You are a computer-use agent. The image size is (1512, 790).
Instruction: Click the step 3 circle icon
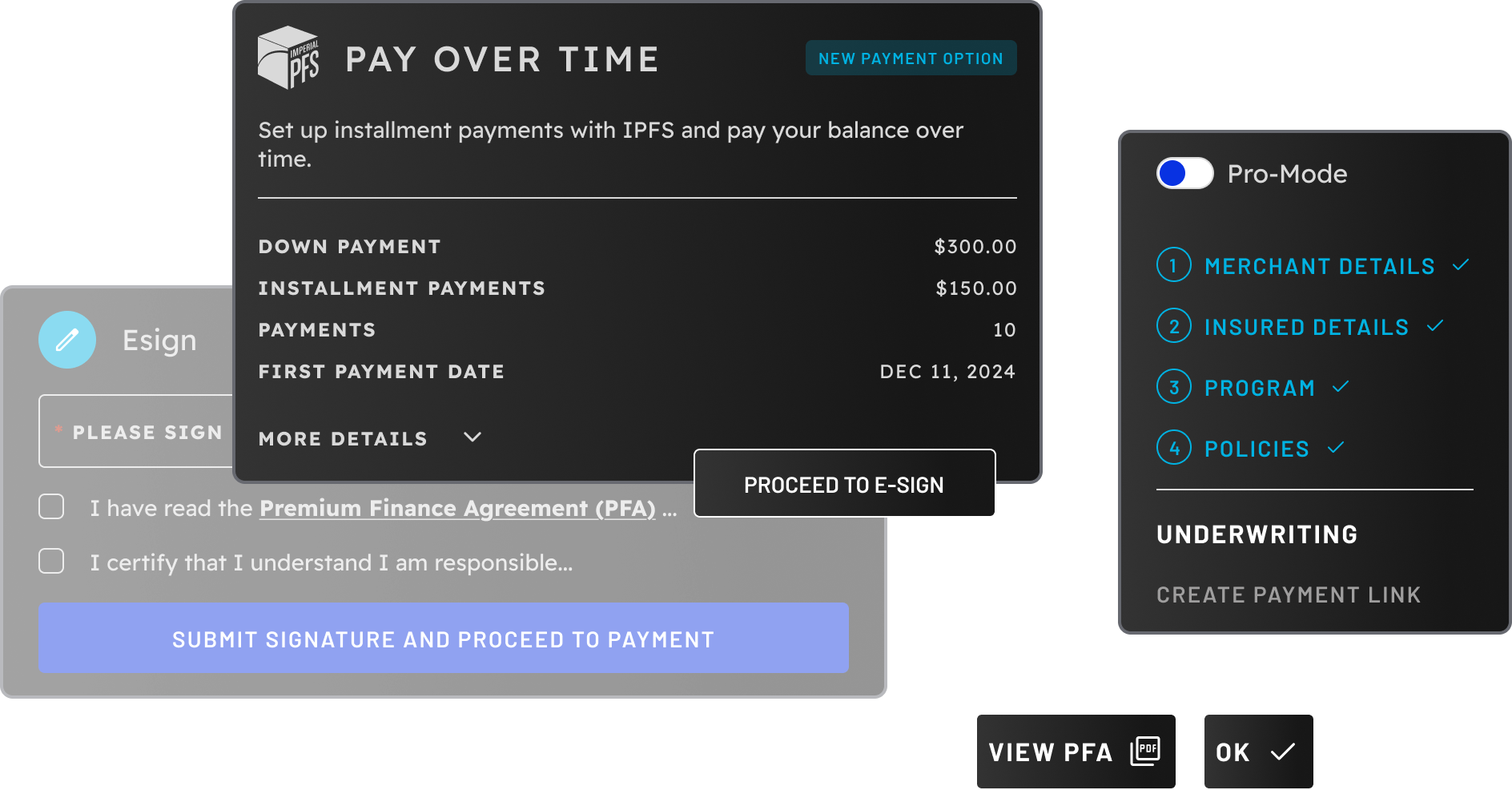coord(1173,387)
